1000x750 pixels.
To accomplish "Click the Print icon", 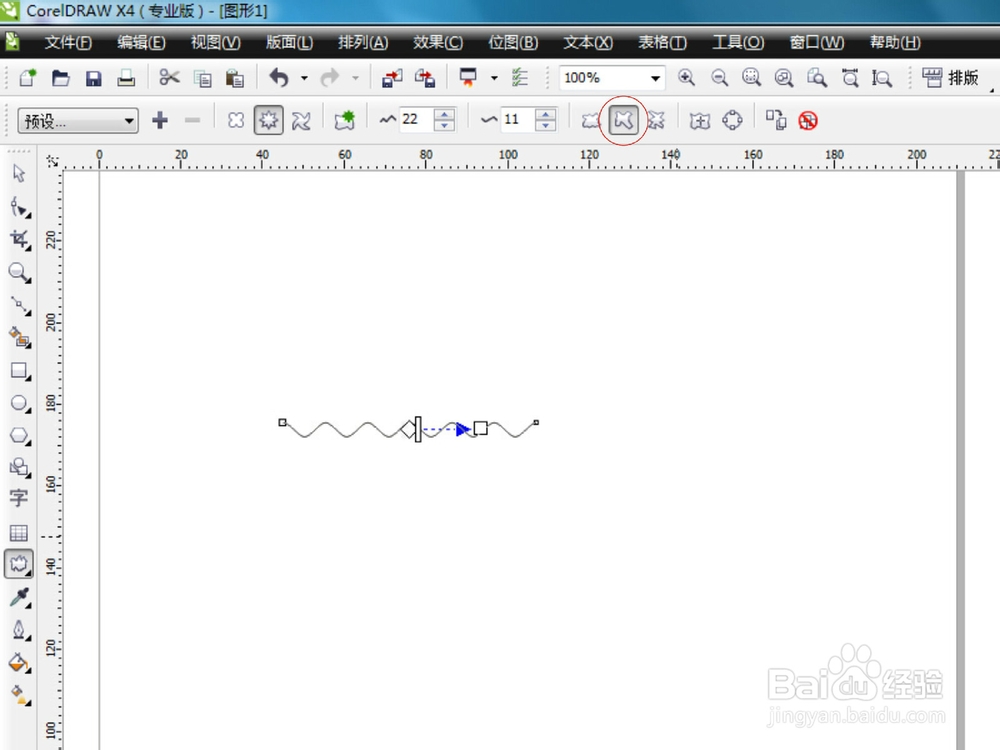I will (126, 78).
